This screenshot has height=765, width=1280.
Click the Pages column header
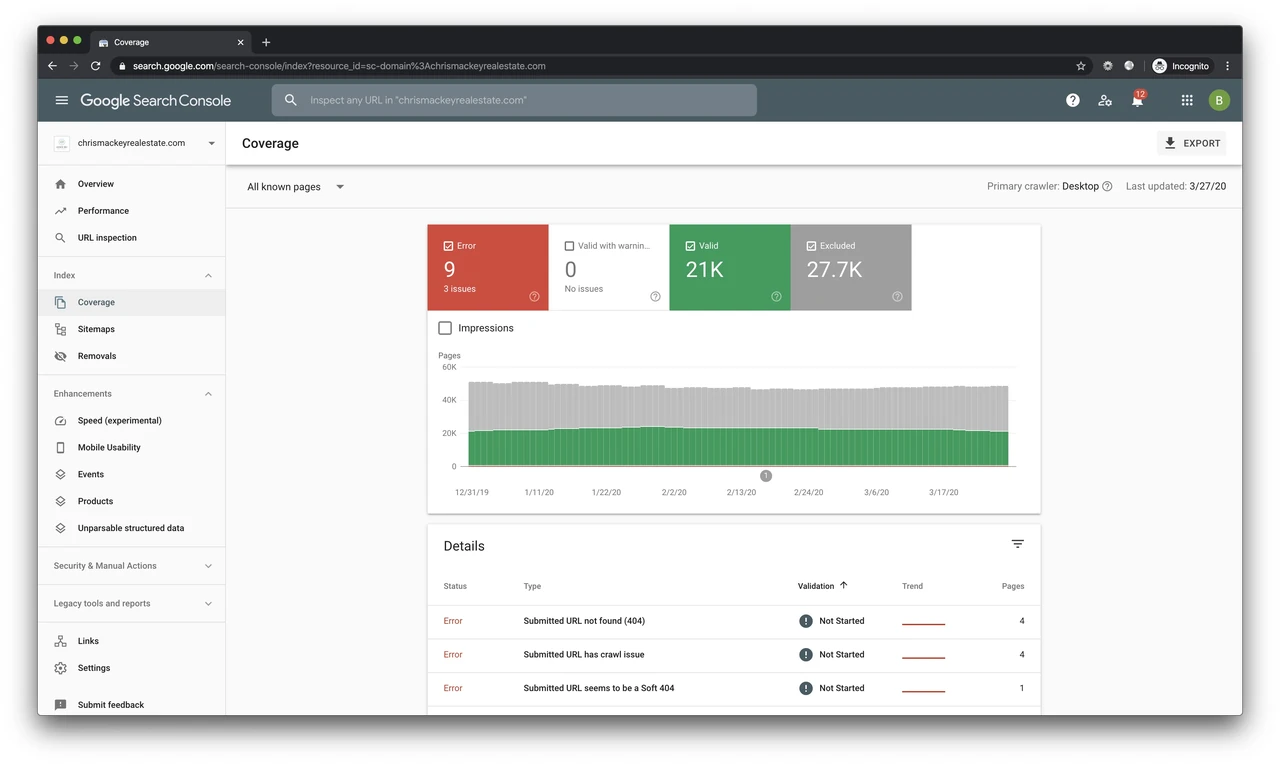click(x=1013, y=586)
